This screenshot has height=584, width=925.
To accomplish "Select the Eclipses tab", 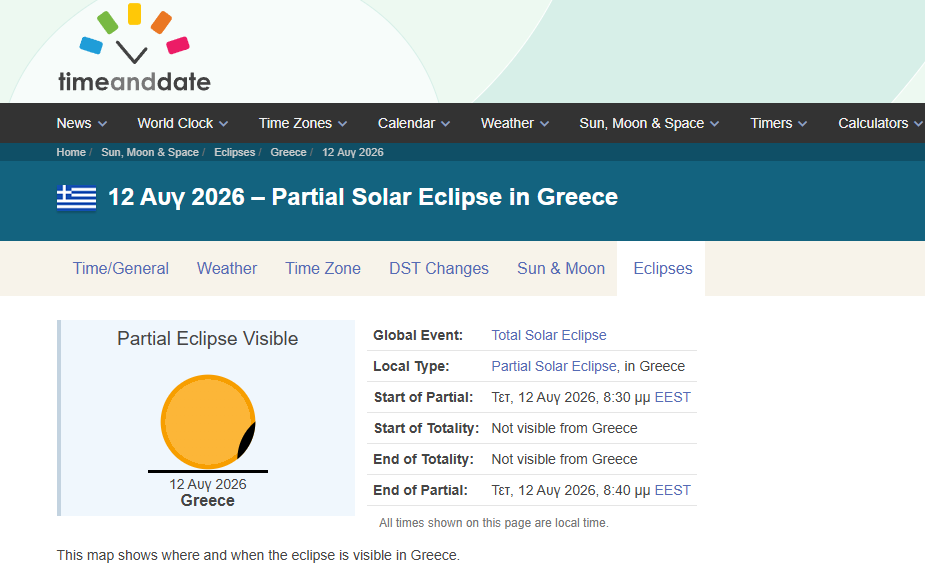I will (x=662, y=268).
